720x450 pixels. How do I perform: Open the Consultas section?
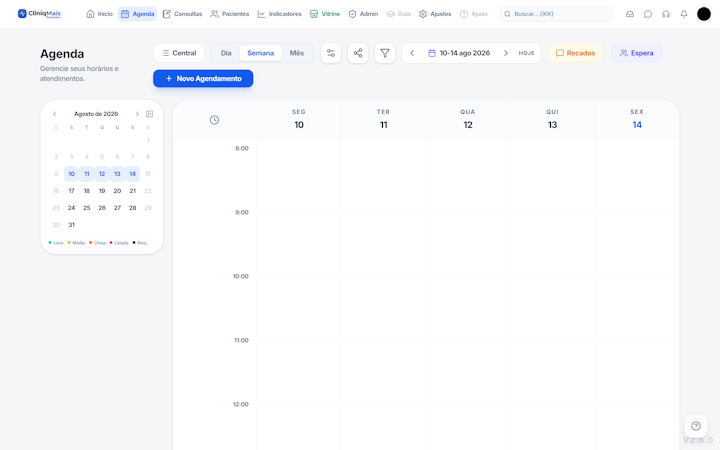(182, 14)
